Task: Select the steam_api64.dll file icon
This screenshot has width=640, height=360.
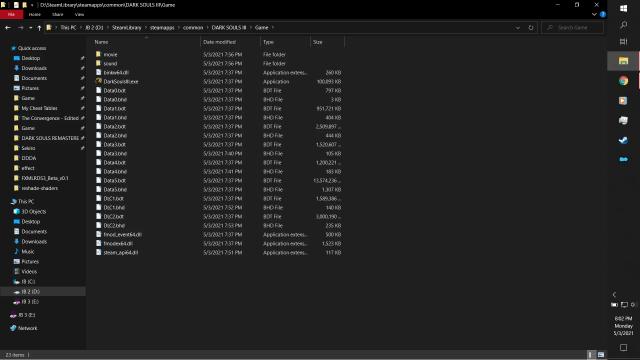Action: click(x=98, y=252)
